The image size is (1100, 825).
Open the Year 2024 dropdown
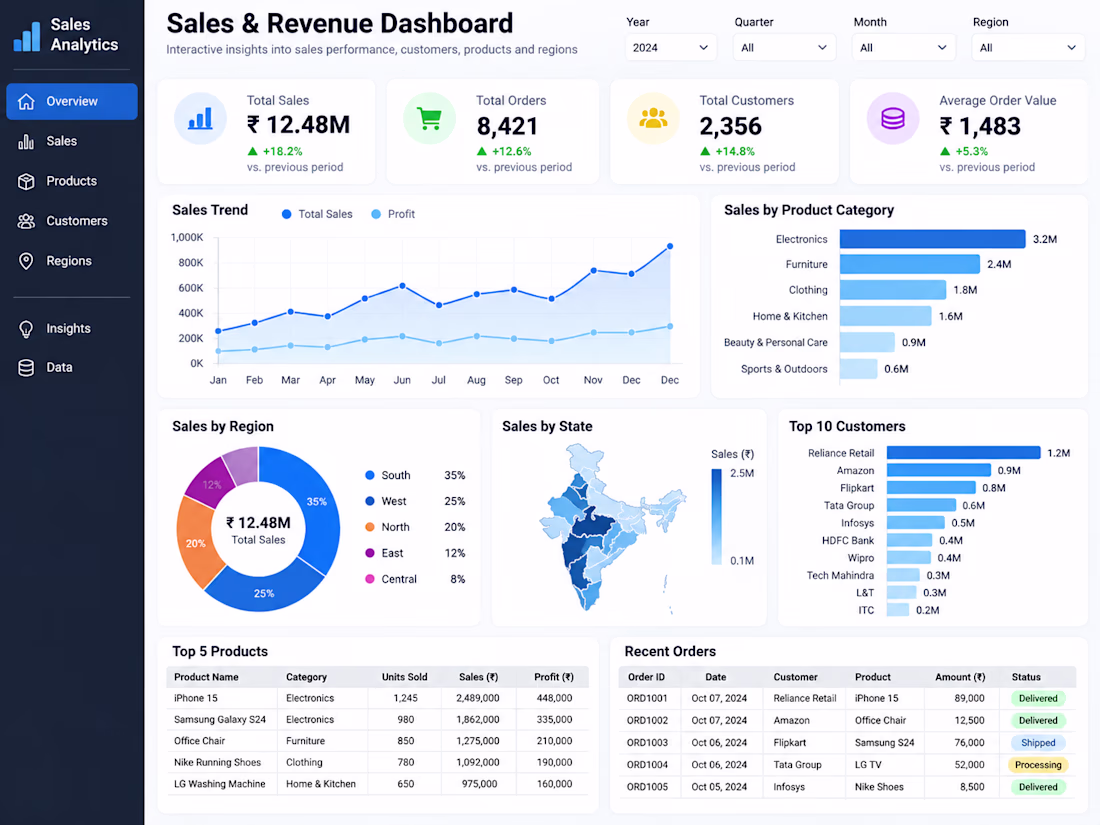(671, 48)
